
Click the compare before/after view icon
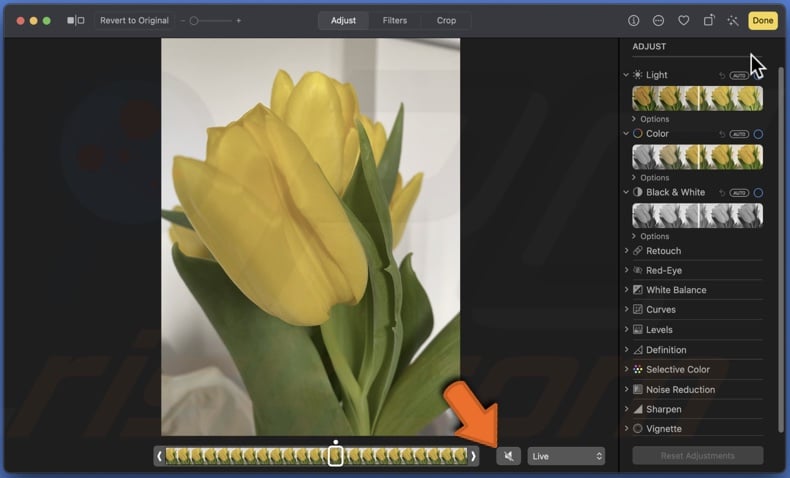coord(76,21)
